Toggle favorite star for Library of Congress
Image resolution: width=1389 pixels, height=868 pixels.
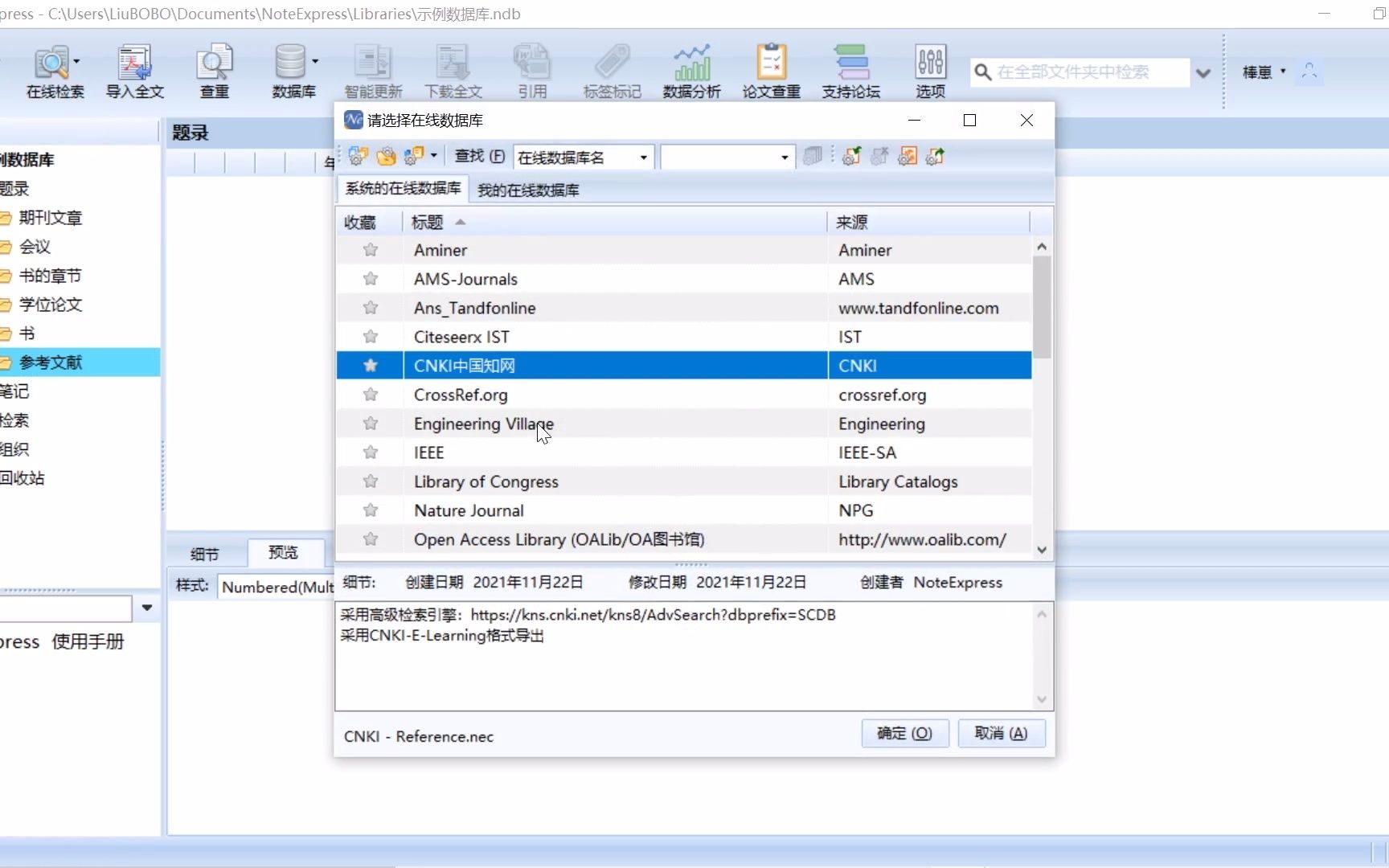[x=371, y=481]
